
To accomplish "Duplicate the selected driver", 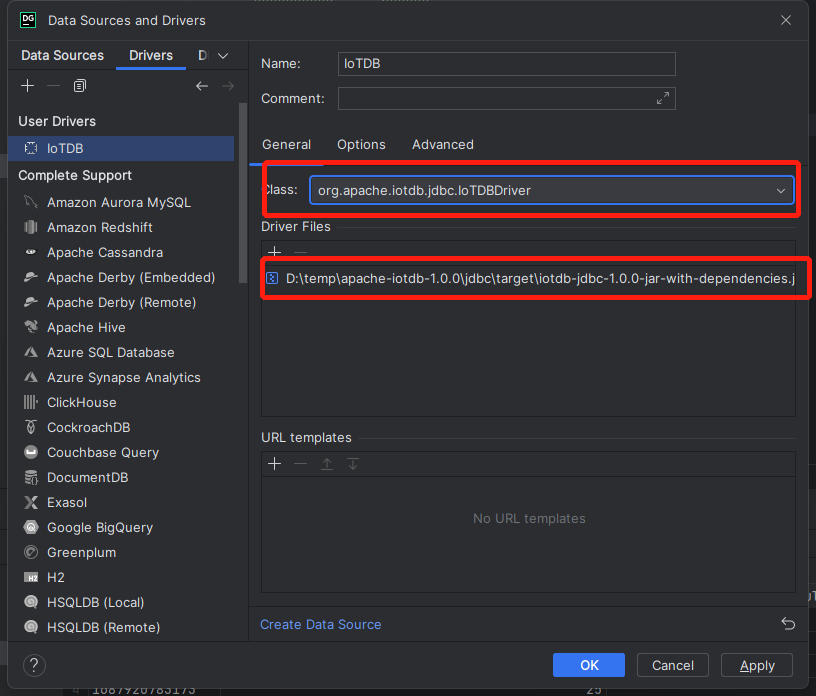I will point(80,86).
